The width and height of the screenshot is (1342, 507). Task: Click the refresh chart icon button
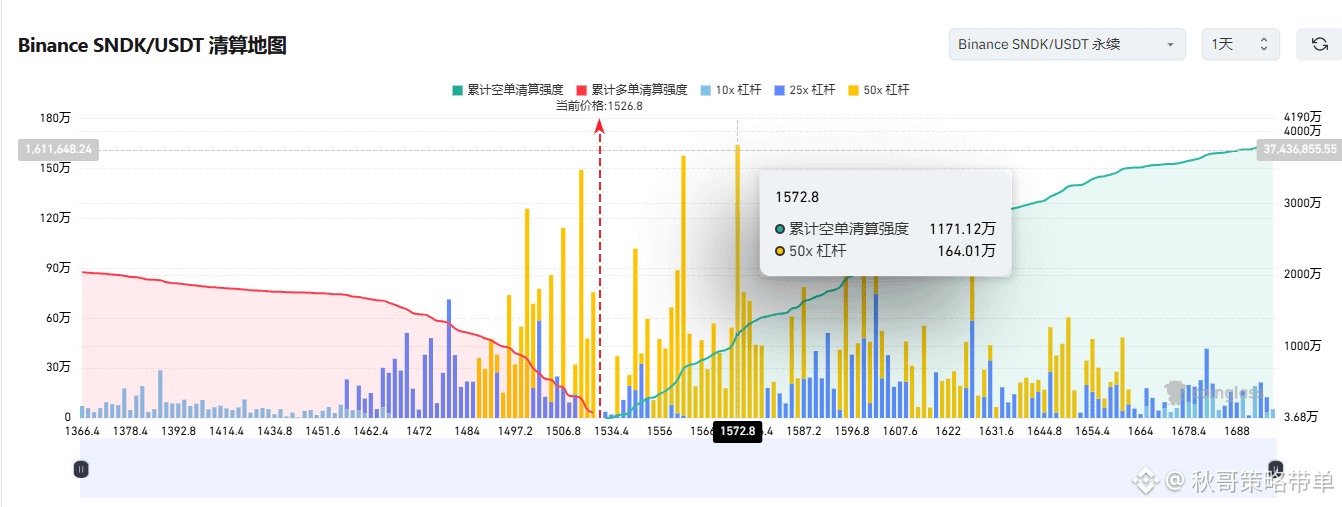pos(1319,44)
